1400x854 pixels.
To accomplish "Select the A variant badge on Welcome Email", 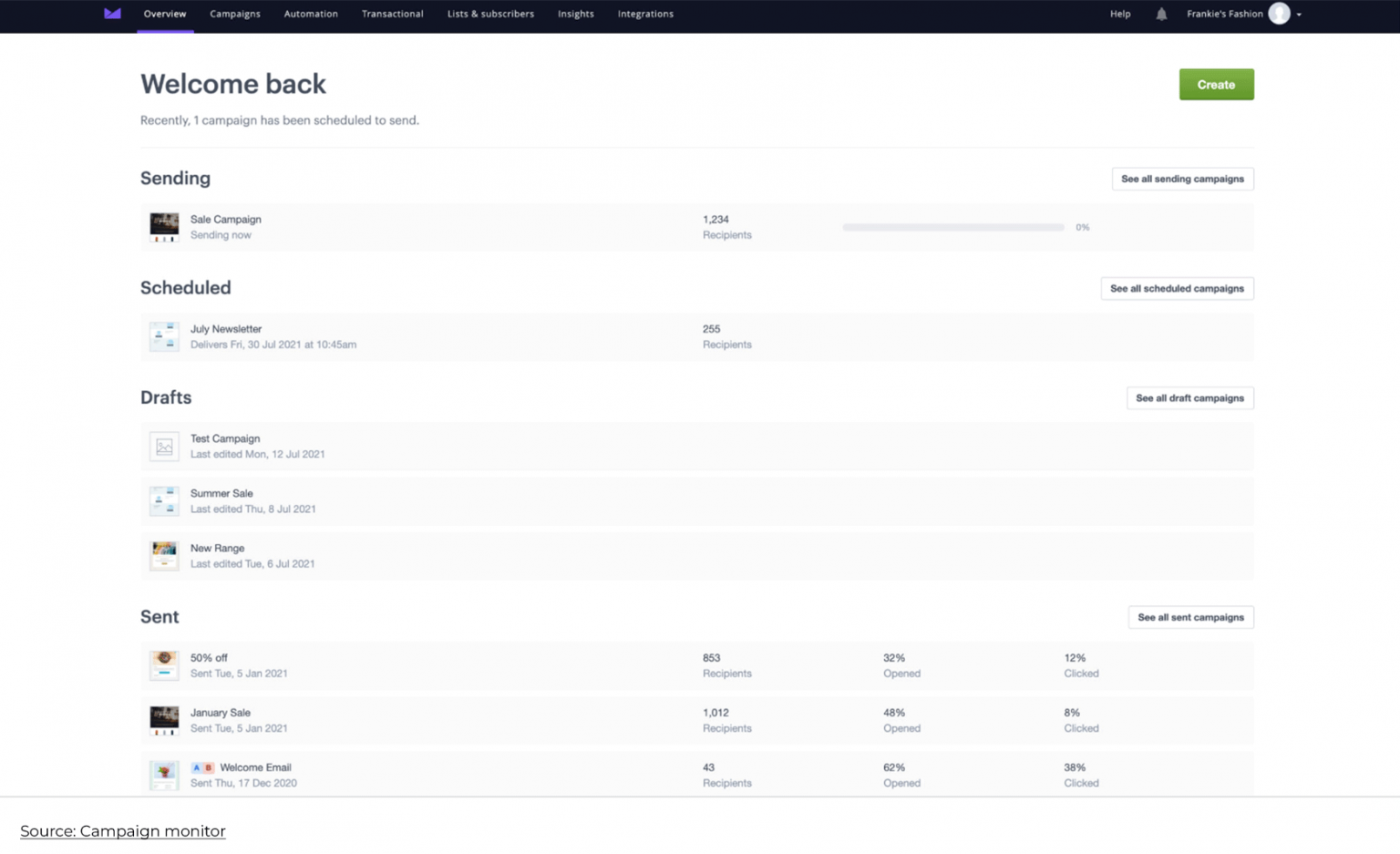I will [x=197, y=768].
